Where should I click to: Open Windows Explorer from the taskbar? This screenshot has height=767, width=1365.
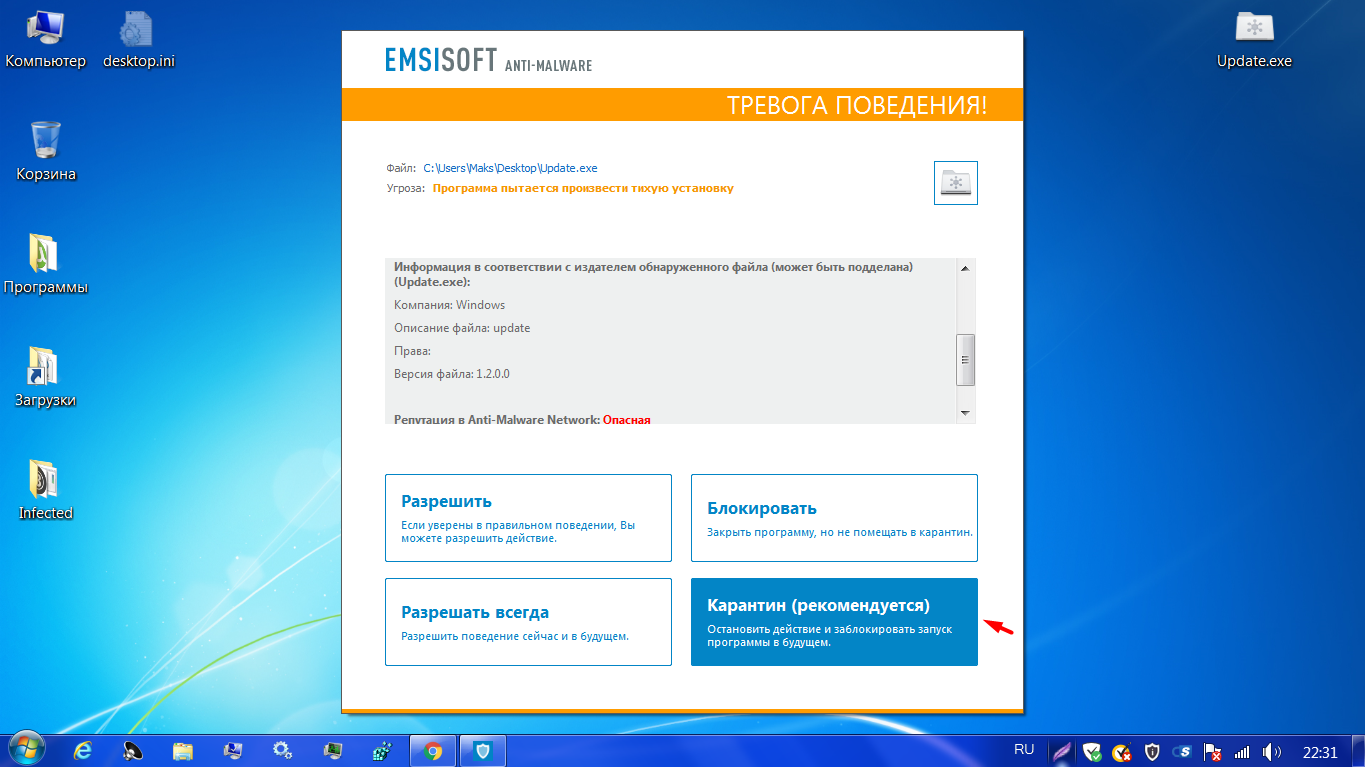(183, 750)
